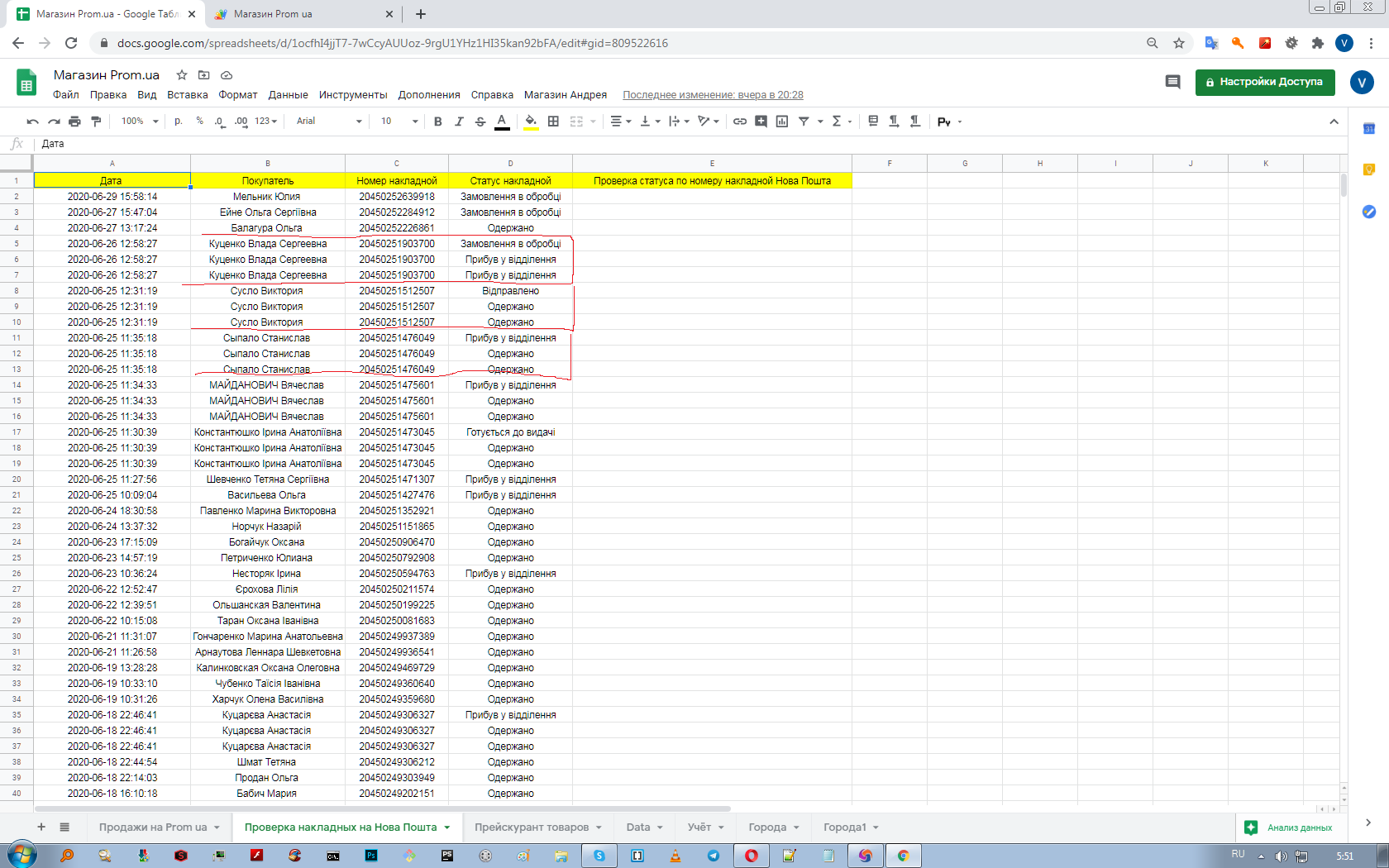Open text rotation dropdown
The image size is (1389, 868).
709,122
